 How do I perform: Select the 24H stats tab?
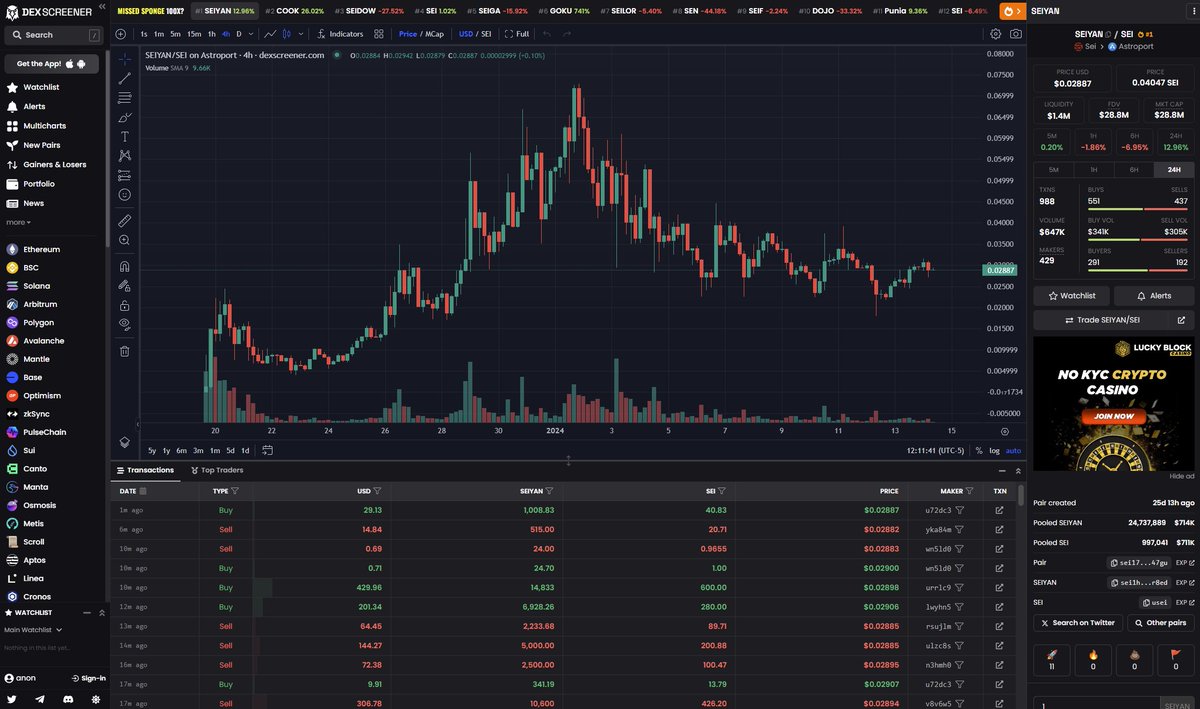click(x=1174, y=170)
